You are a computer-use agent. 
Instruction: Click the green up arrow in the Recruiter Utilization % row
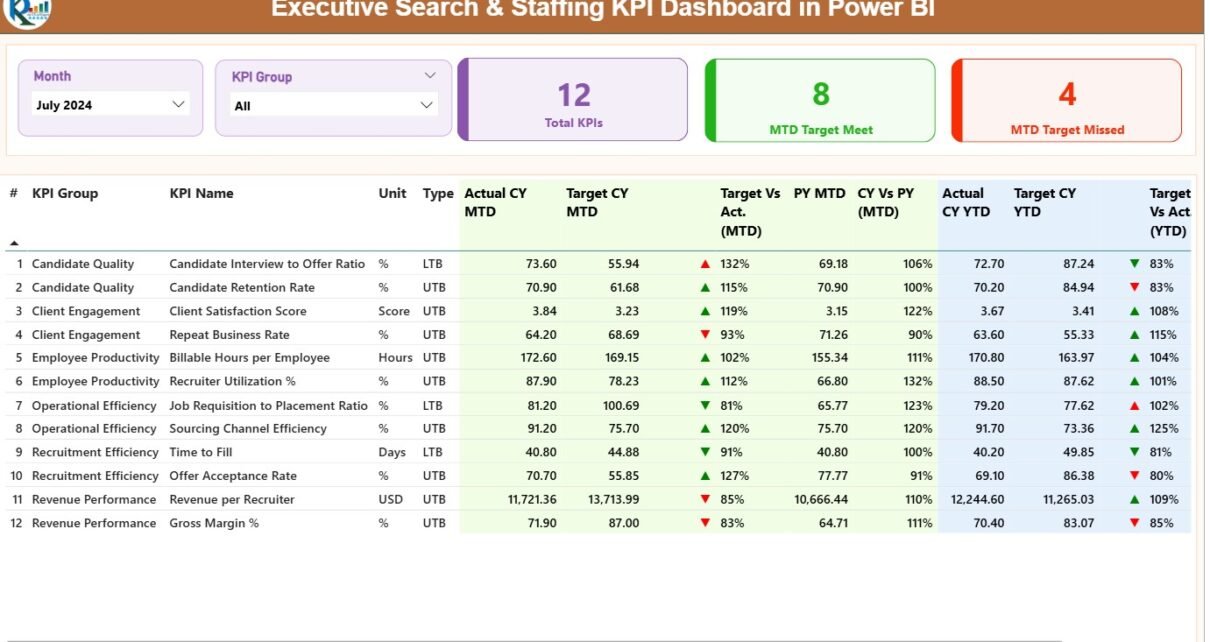coord(705,382)
